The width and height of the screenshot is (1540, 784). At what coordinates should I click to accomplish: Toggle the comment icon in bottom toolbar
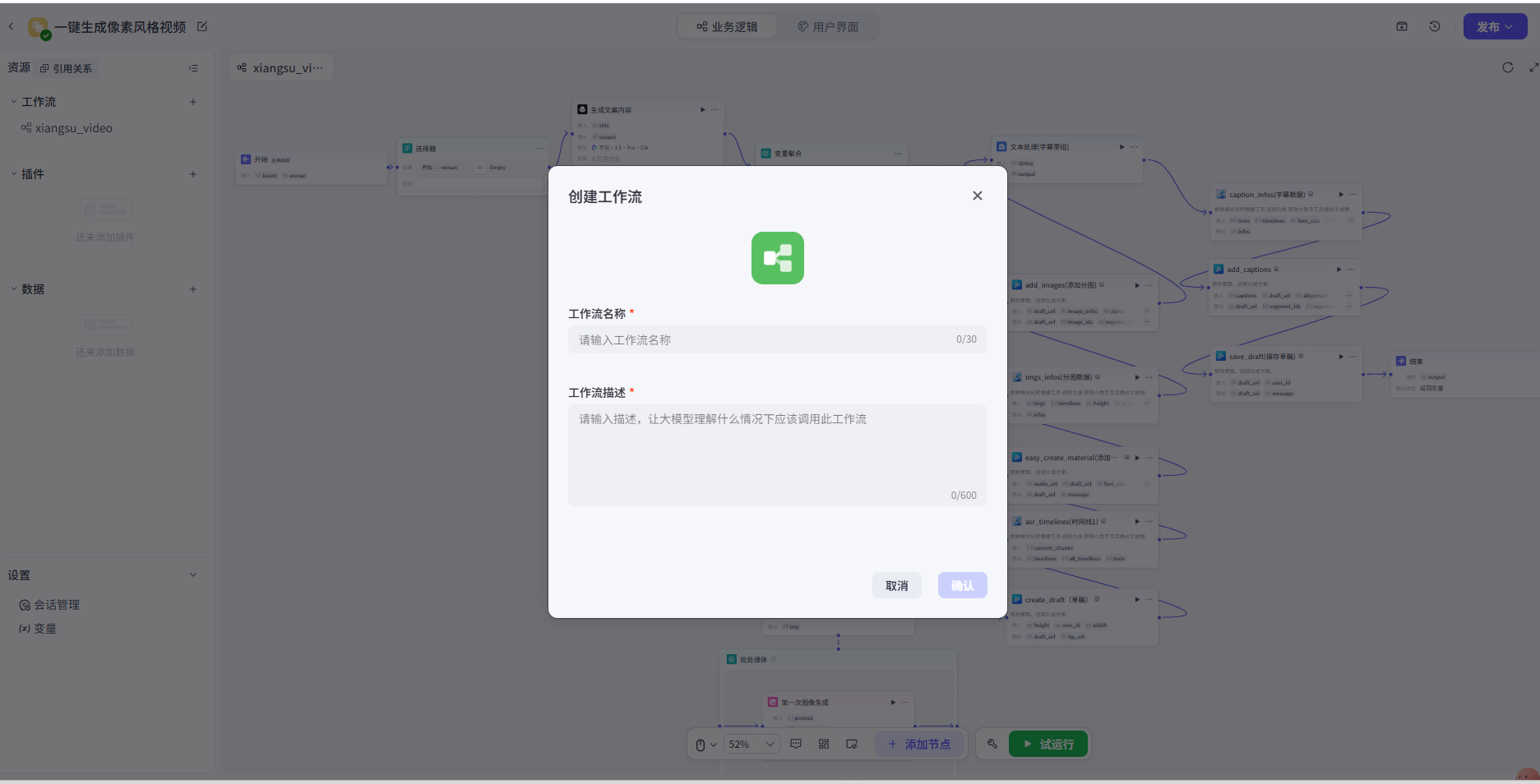(796, 744)
